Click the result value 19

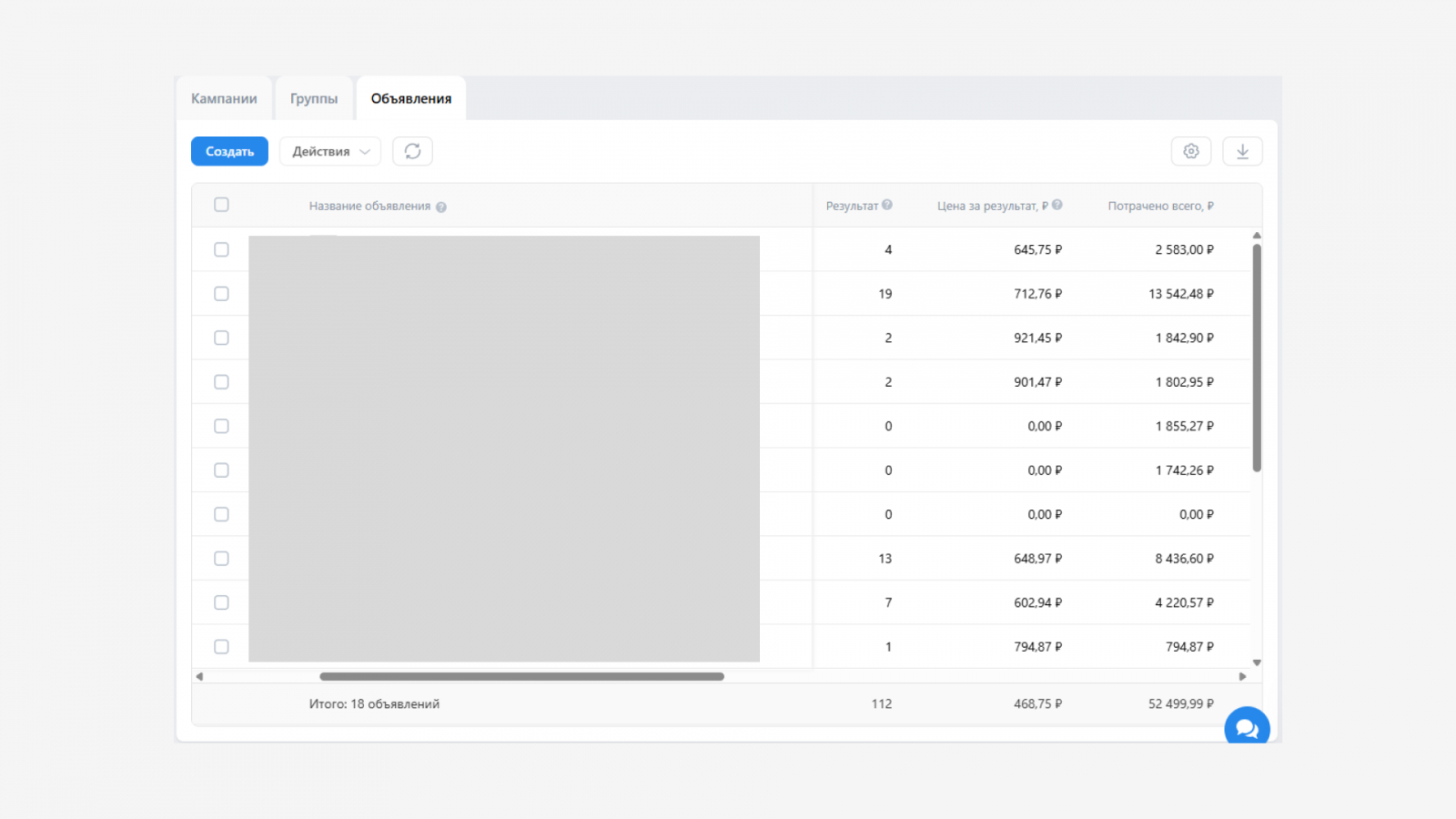click(x=885, y=294)
